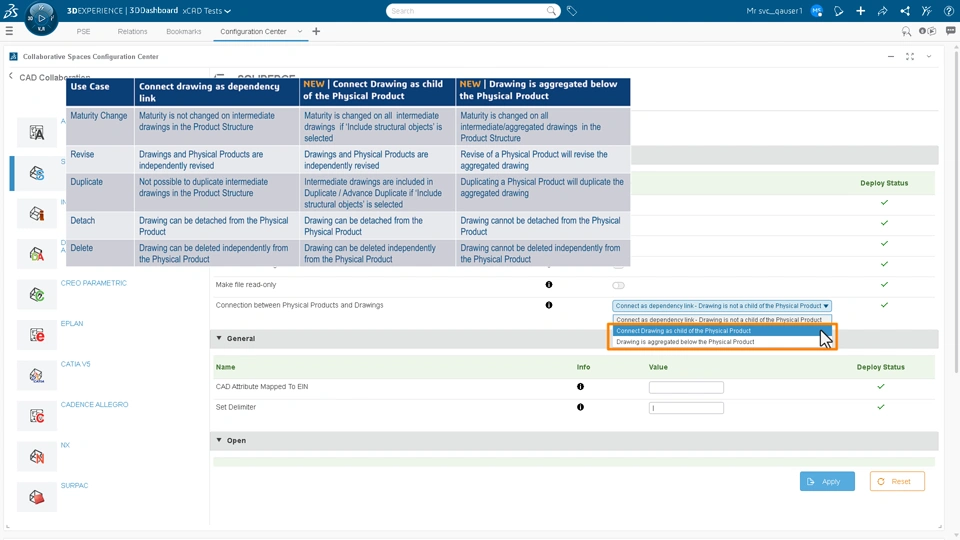Click the info icon for CAD Attribute Mapped To EIN

(x=580, y=386)
